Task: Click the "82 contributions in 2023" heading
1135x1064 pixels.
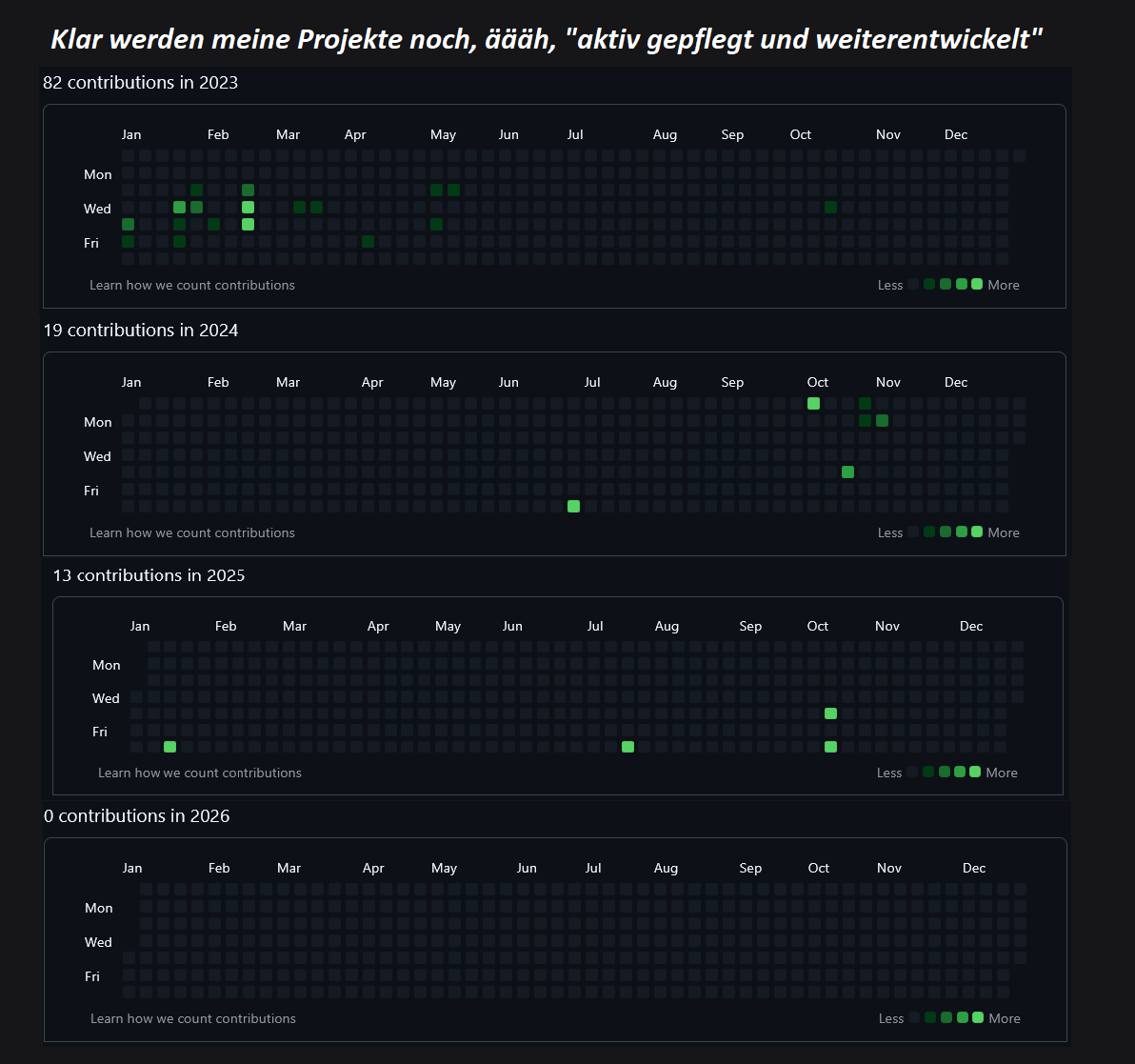Action: point(141,83)
